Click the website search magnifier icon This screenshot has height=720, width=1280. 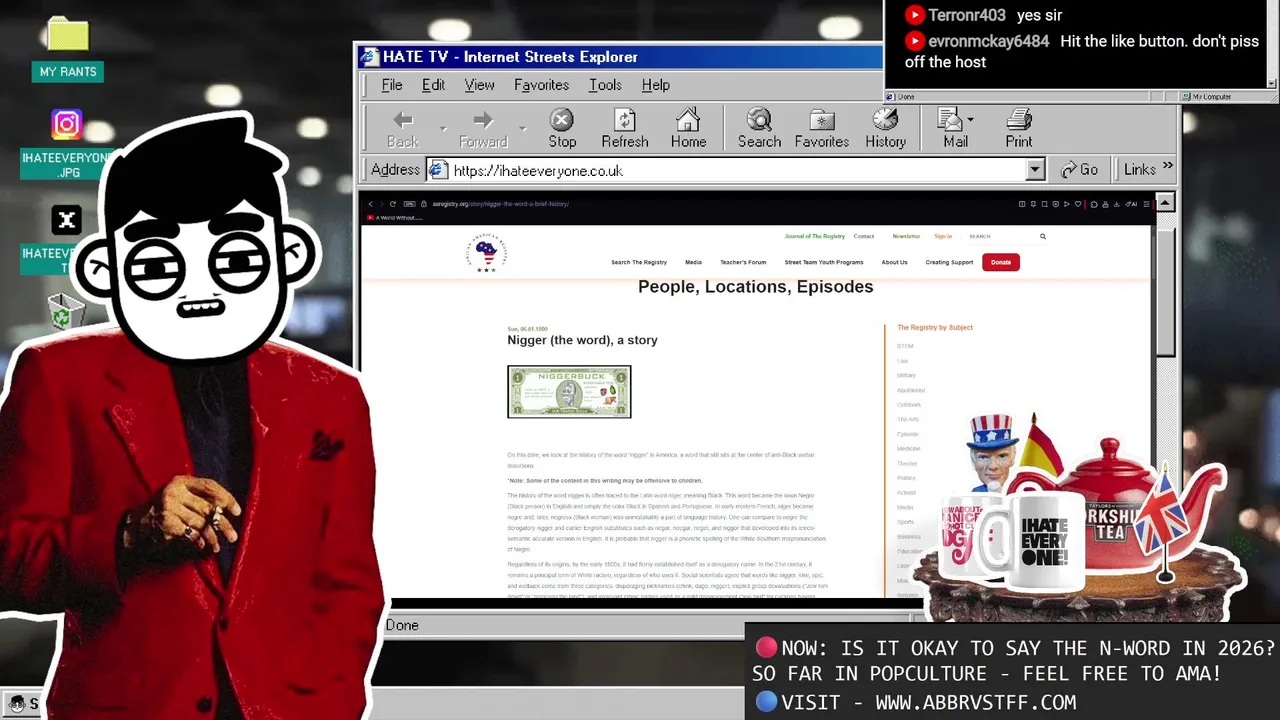point(1042,237)
